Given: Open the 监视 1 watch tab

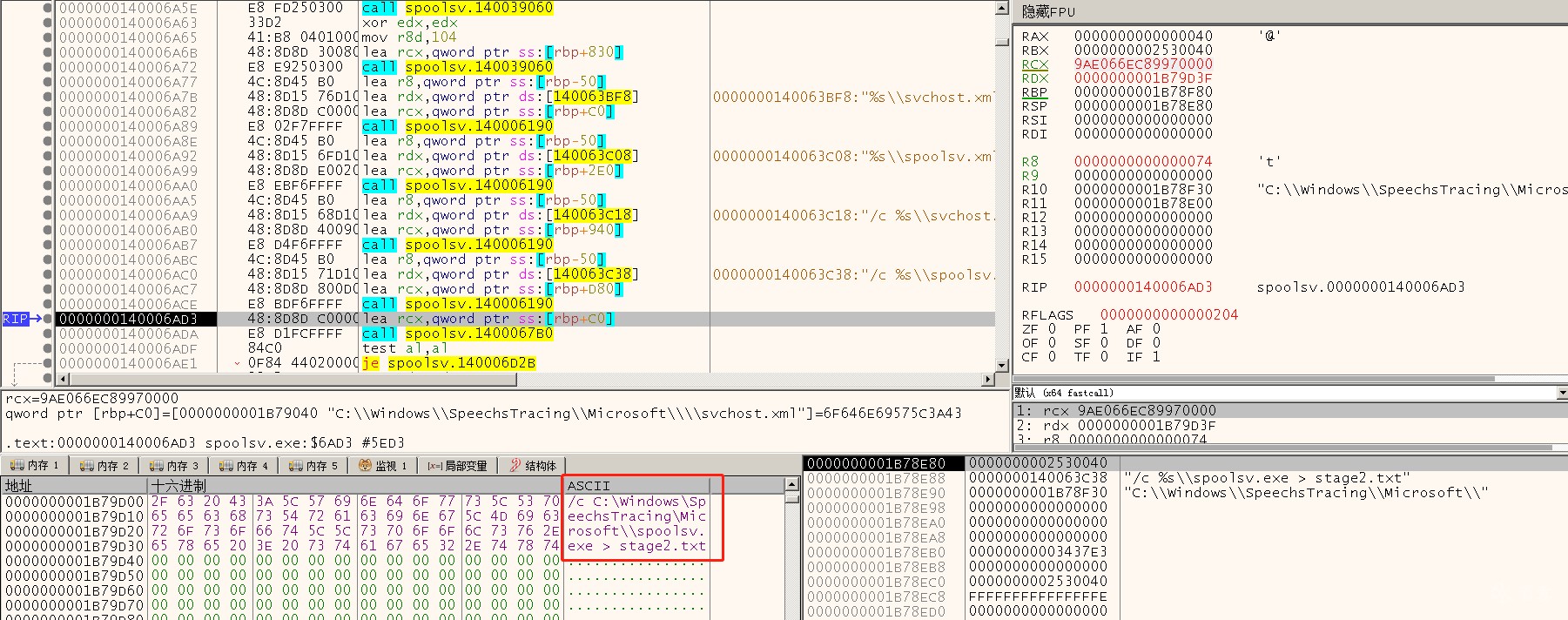Looking at the screenshot, I should point(383,466).
